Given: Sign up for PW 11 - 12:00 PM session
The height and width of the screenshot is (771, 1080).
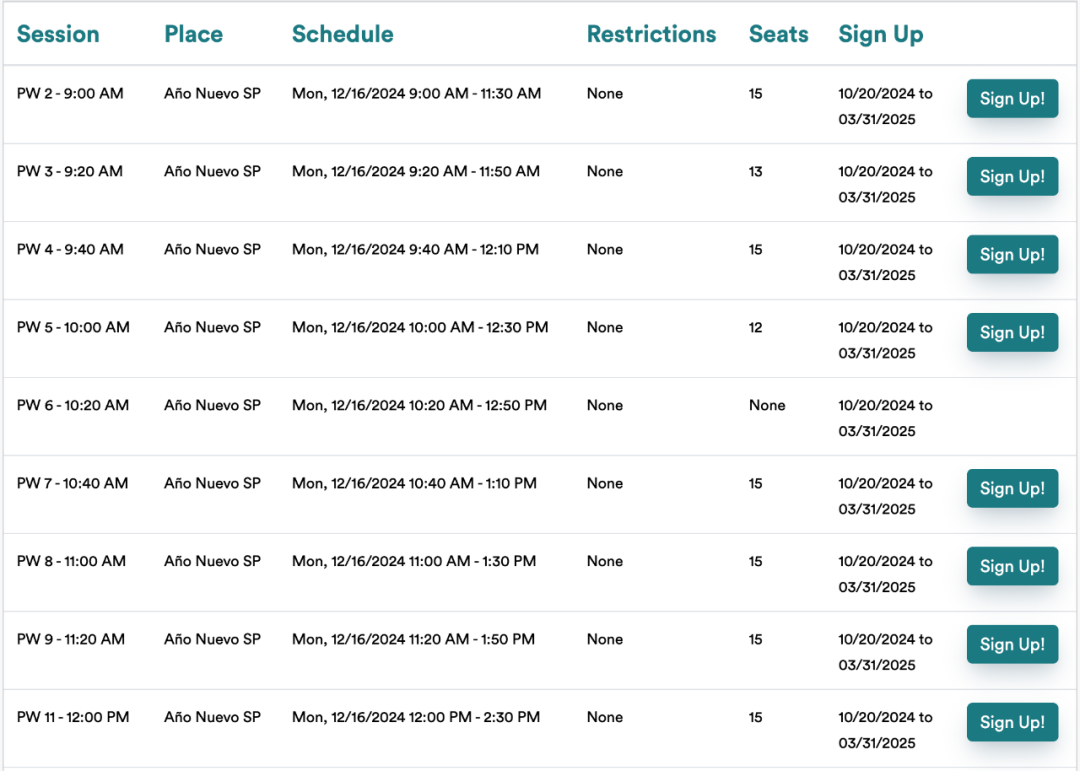Looking at the screenshot, I should (1012, 722).
